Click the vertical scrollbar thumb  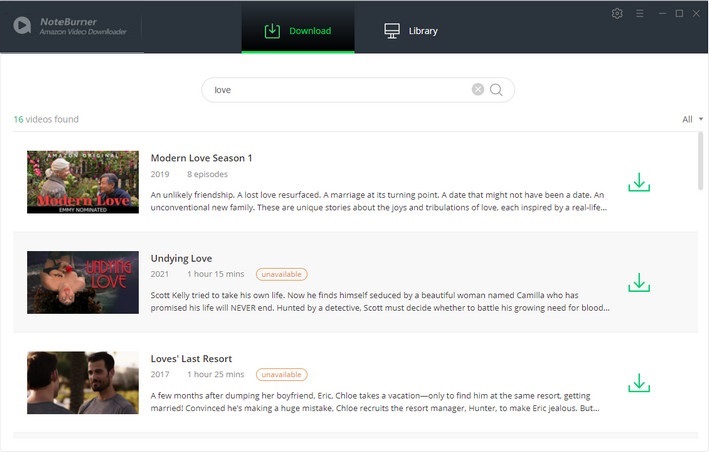[x=700, y=161]
